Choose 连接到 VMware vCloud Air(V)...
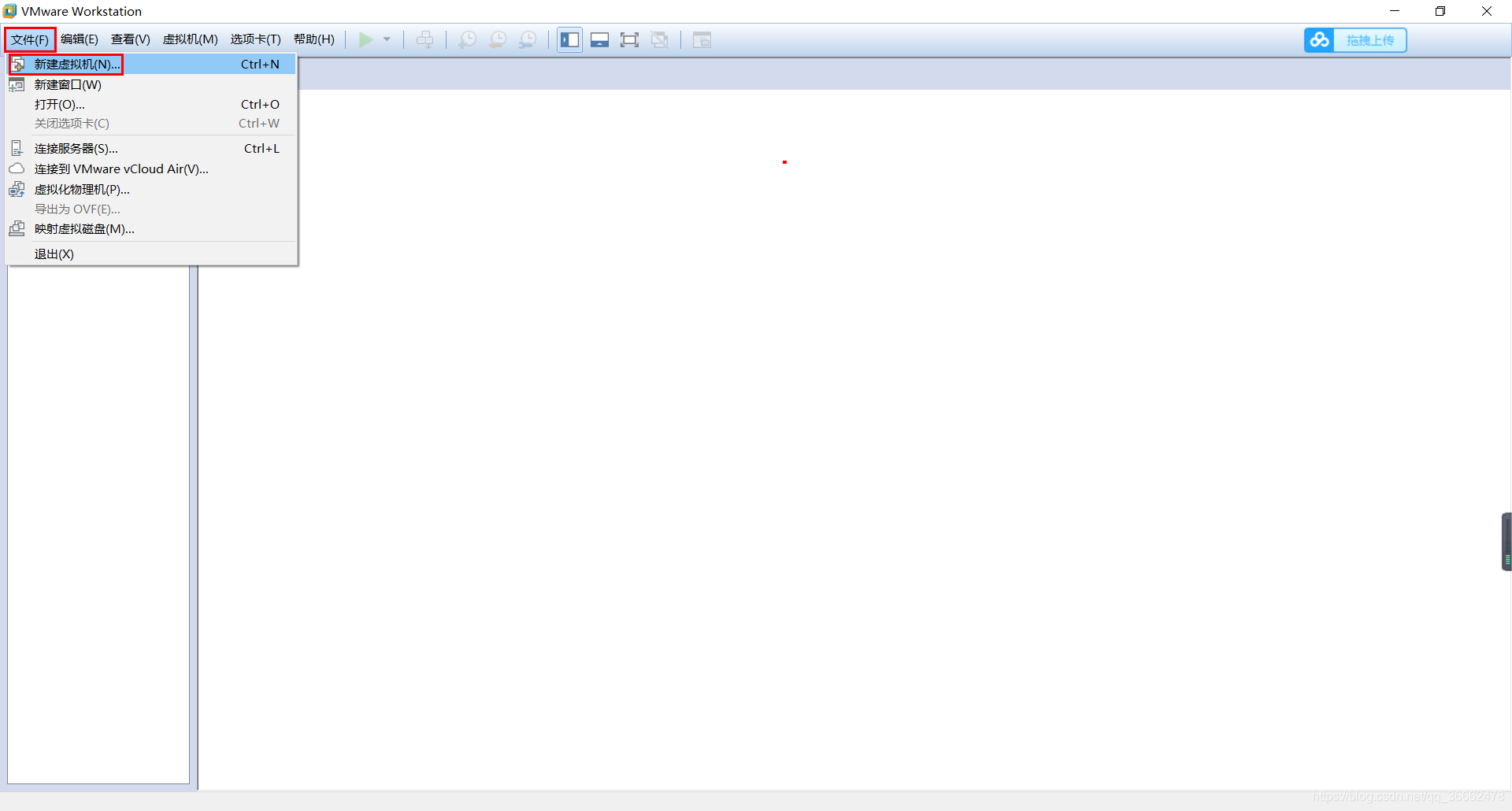Image resolution: width=1512 pixels, height=811 pixels. click(151, 168)
